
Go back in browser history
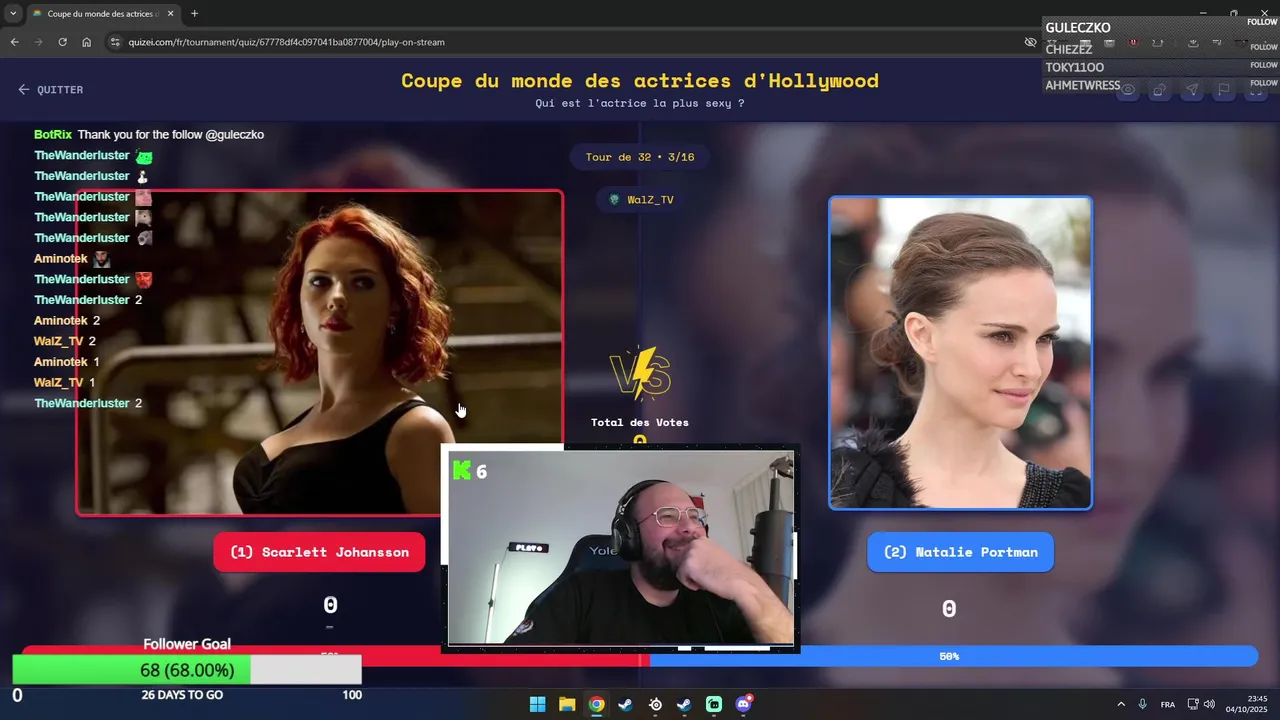(14, 42)
